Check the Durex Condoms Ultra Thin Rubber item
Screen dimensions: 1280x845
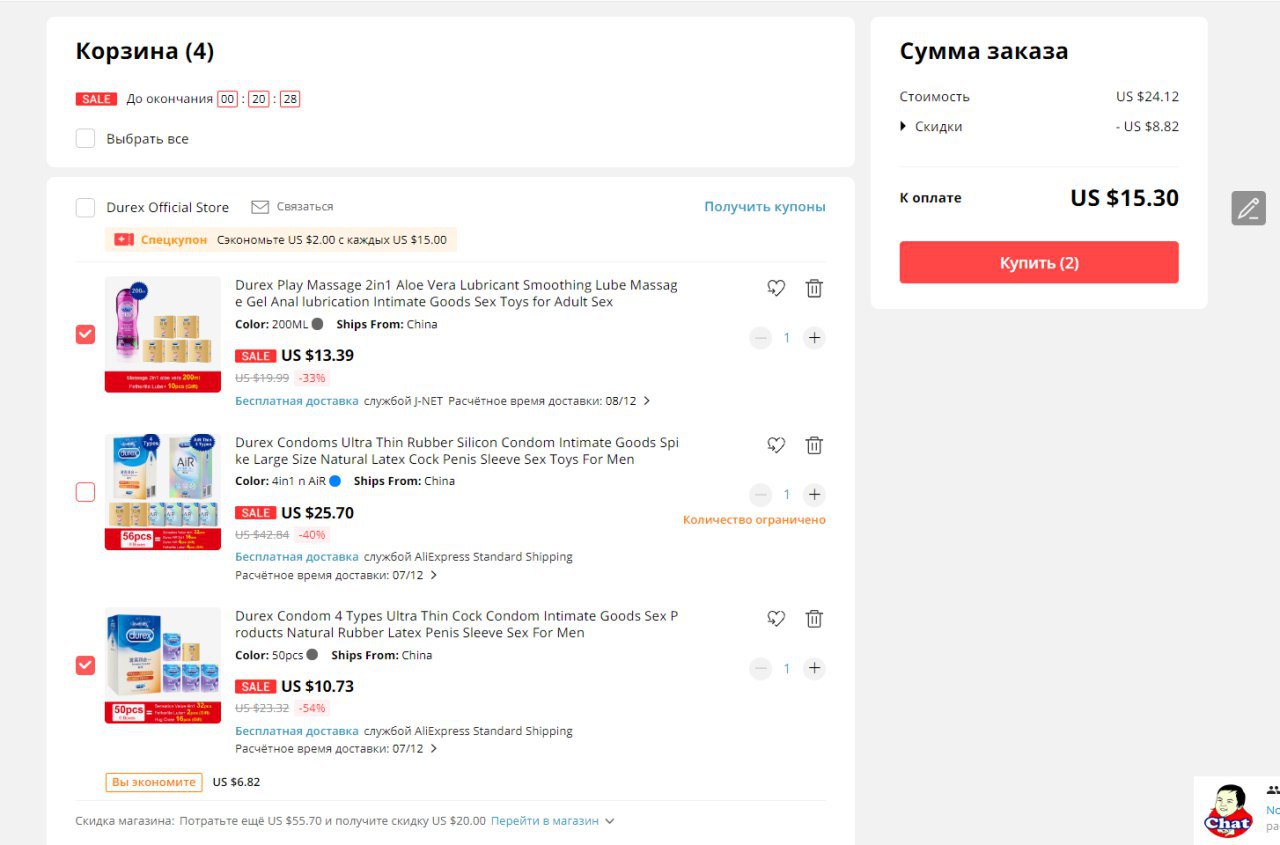(x=85, y=491)
